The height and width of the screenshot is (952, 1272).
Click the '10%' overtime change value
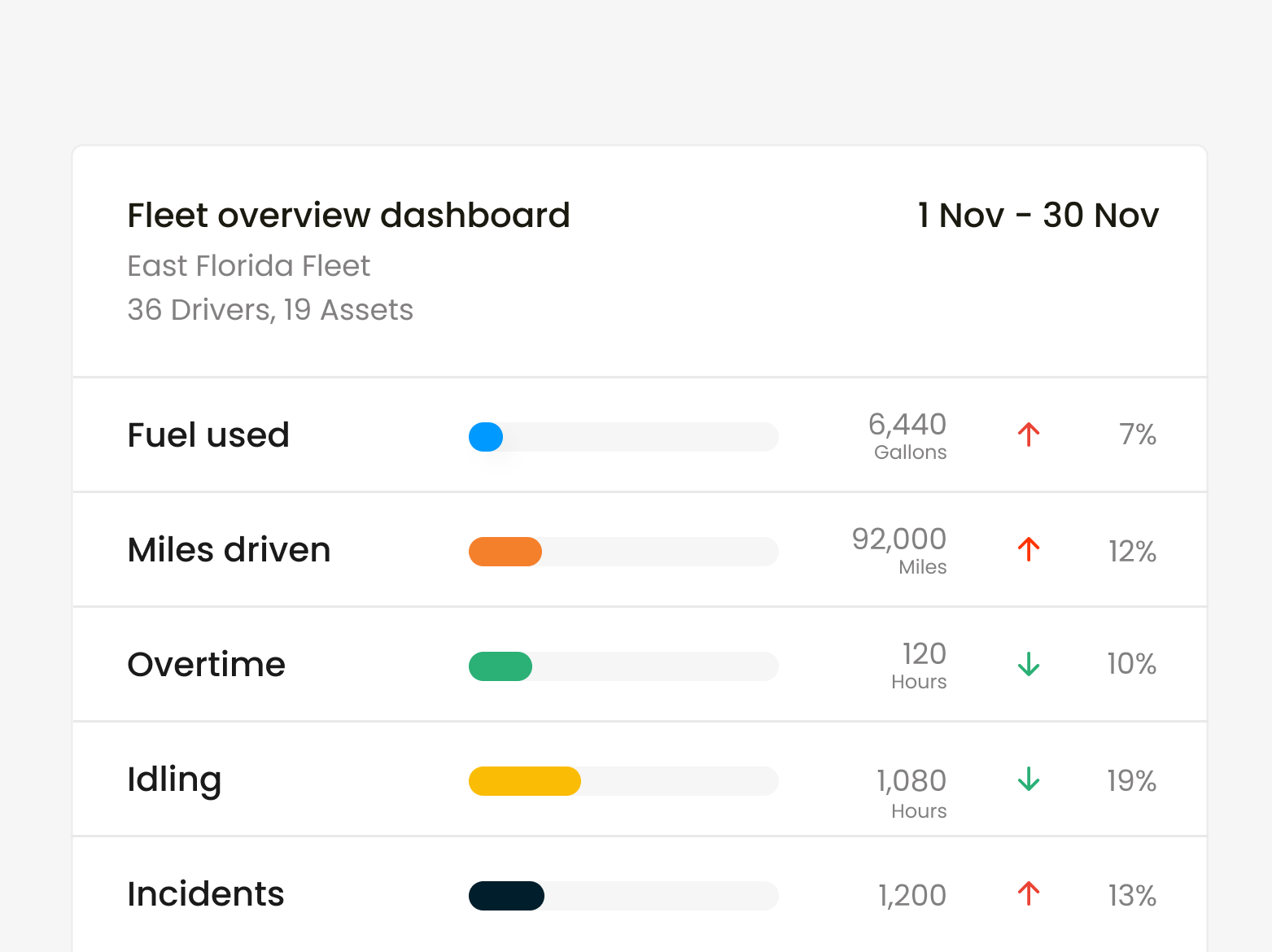point(1131,664)
